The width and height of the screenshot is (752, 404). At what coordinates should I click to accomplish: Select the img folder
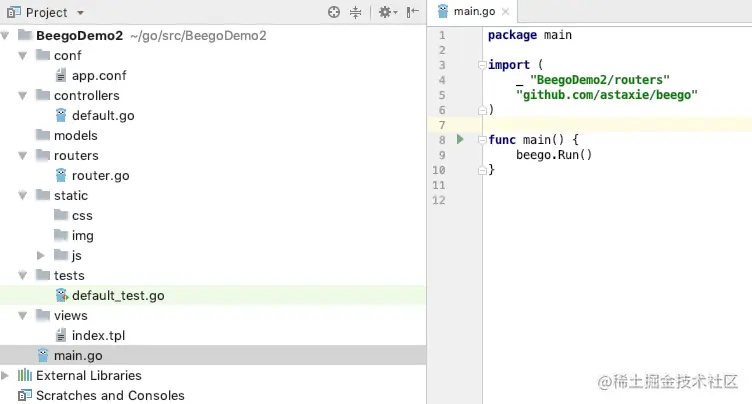(x=82, y=236)
